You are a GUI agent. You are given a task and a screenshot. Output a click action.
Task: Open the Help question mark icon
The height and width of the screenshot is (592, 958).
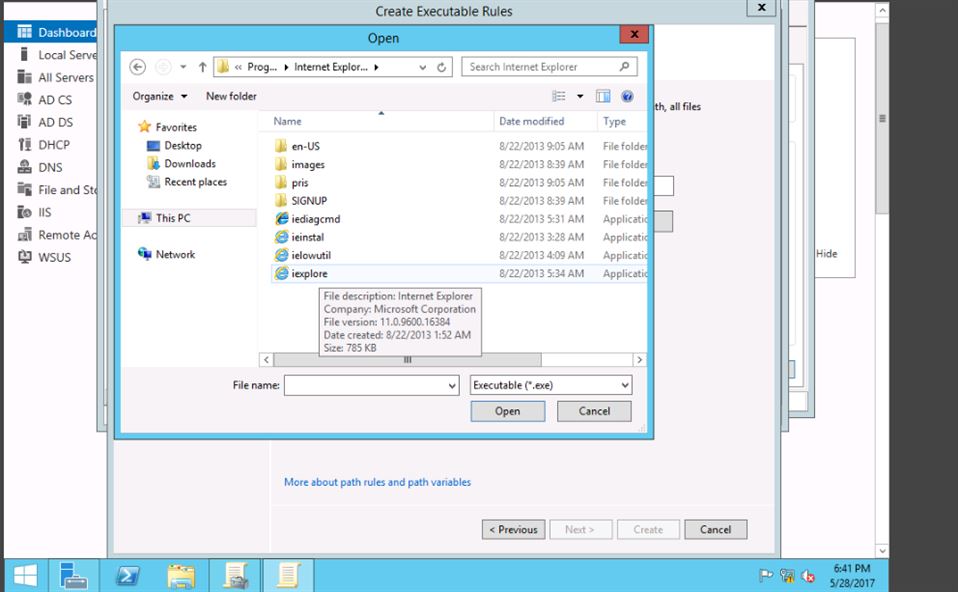(627, 96)
